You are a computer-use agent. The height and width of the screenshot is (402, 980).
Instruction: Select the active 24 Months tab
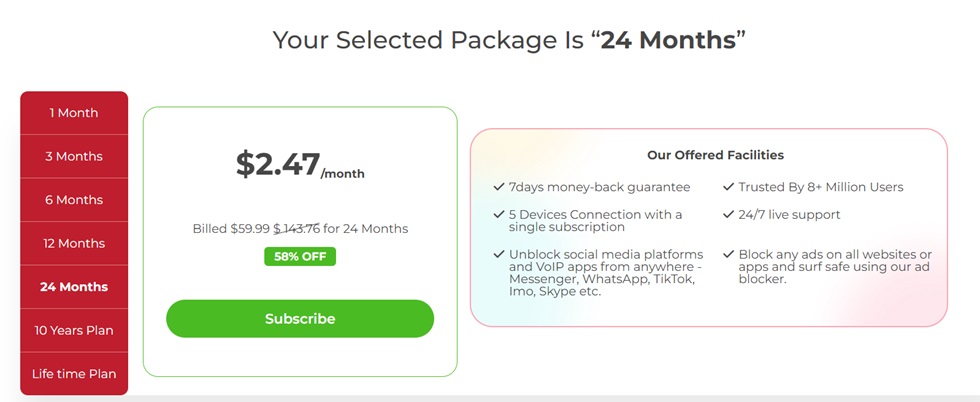point(74,287)
